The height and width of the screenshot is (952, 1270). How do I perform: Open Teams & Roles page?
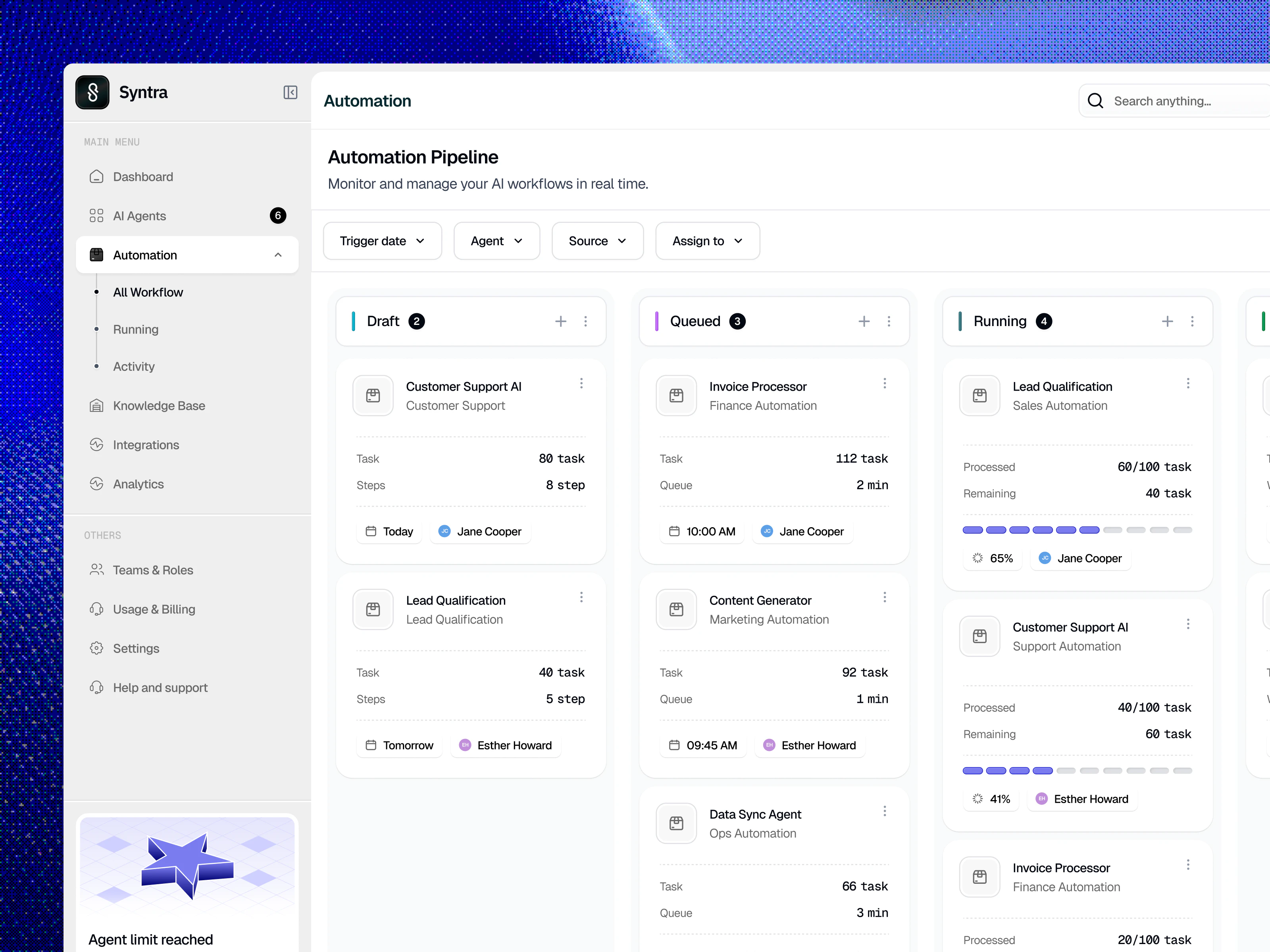pyautogui.click(x=187, y=570)
